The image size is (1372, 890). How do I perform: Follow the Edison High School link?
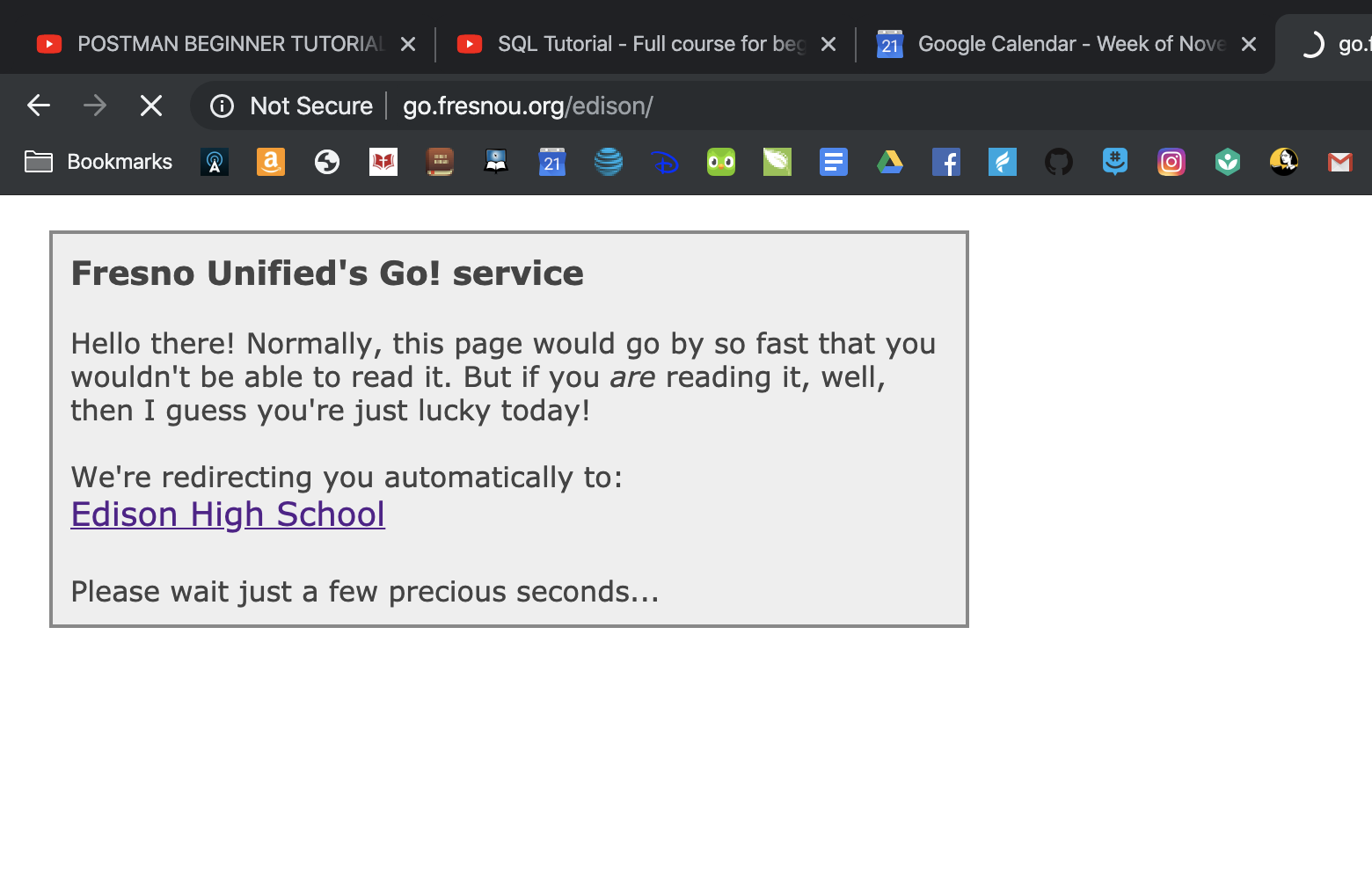[x=227, y=514]
